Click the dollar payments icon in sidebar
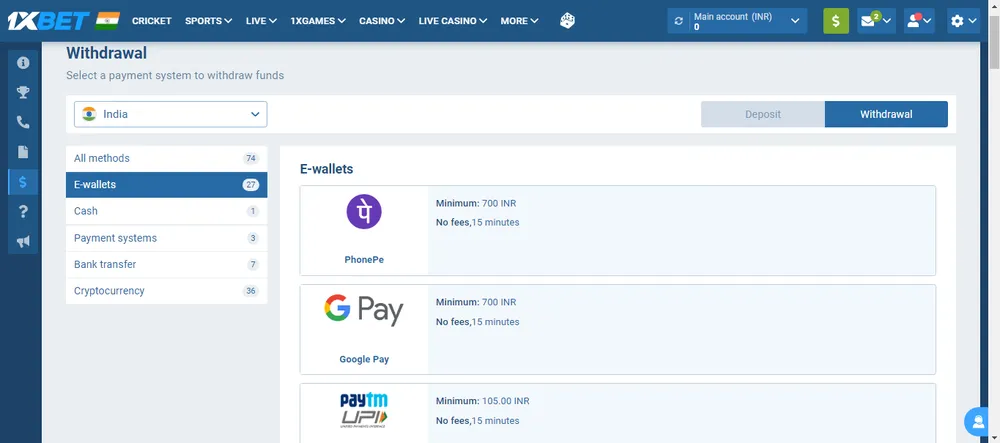Image resolution: width=1000 pixels, height=443 pixels. point(23,182)
